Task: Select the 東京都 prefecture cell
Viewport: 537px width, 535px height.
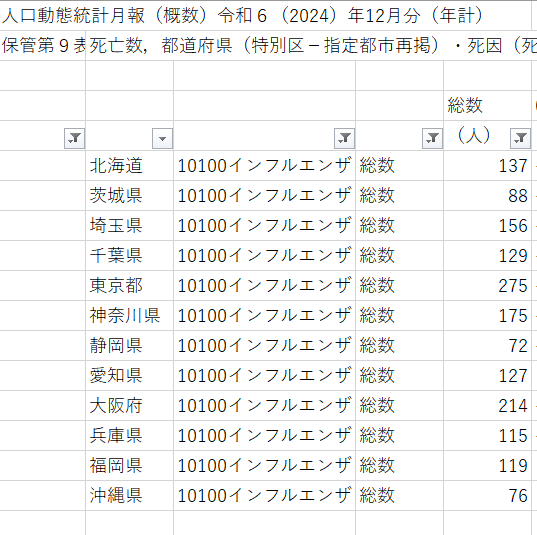Action: (129, 286)
